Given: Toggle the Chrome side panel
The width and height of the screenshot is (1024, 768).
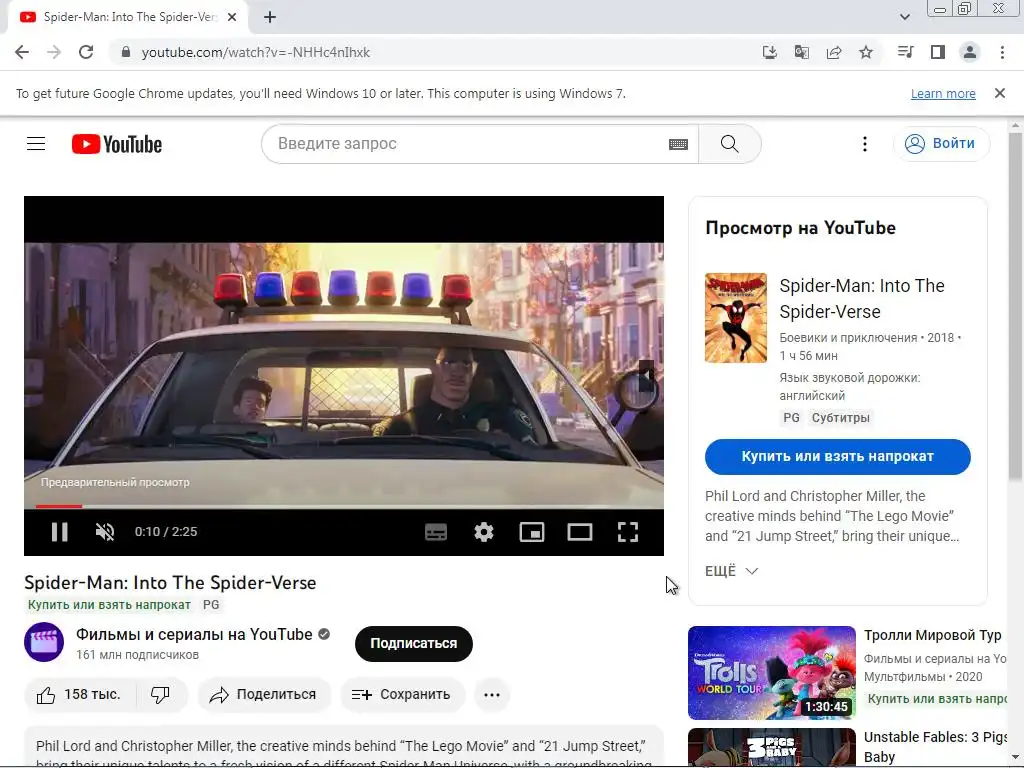Looking at the screenshot, I should [938, 52].
